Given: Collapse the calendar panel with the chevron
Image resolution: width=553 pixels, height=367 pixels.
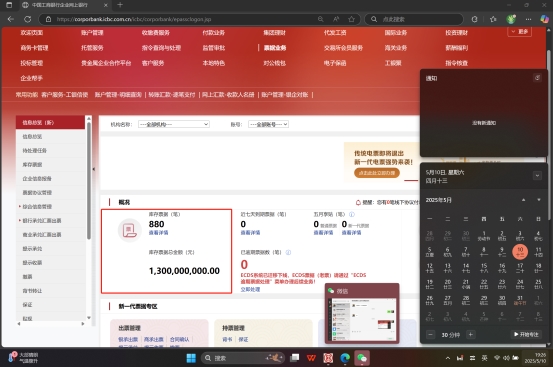Looking at the screenshot, I should click(x=537, y=176).
